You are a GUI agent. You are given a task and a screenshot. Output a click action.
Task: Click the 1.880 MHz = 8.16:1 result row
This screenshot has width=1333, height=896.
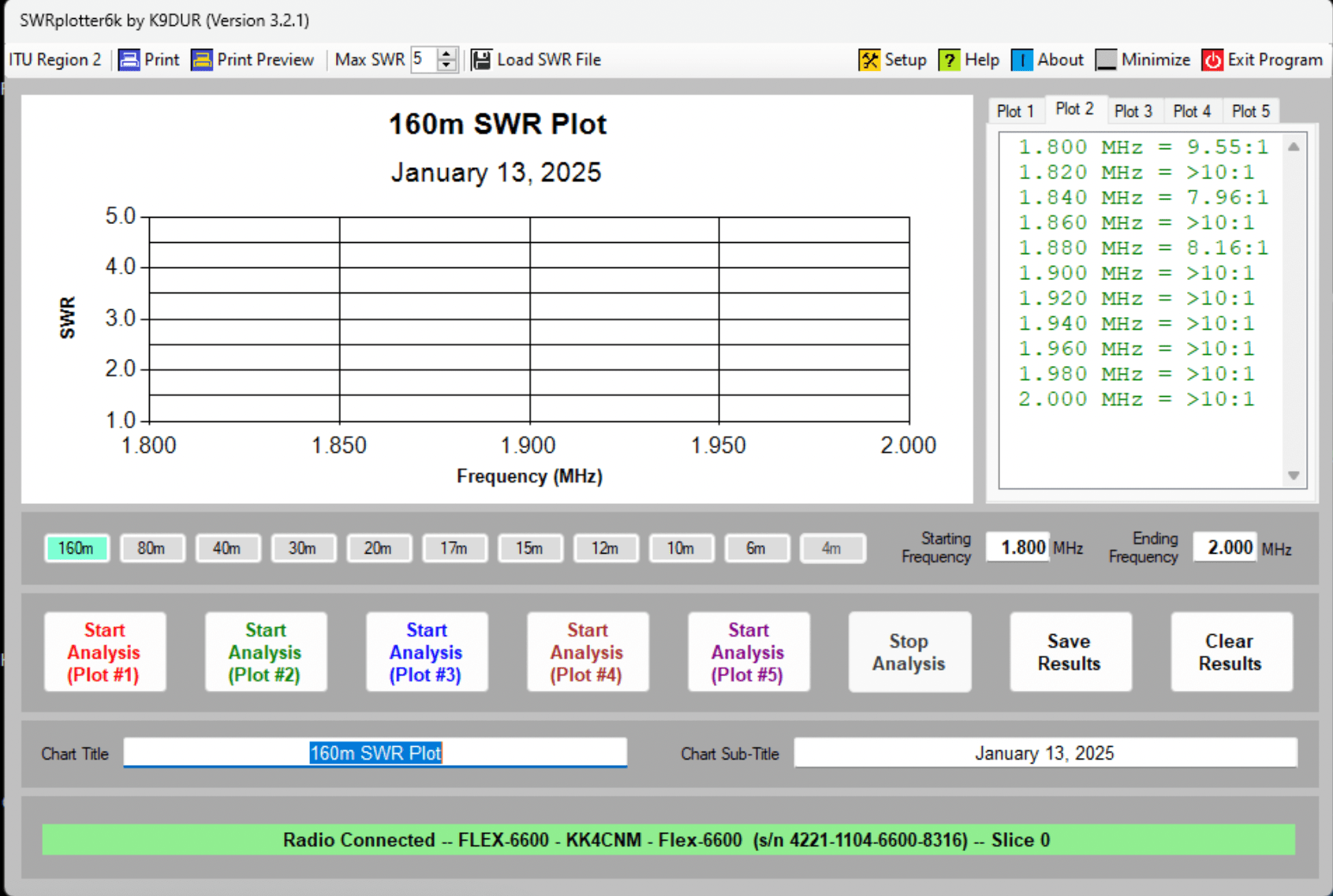pyautogui.click(x=1143, y=248)
